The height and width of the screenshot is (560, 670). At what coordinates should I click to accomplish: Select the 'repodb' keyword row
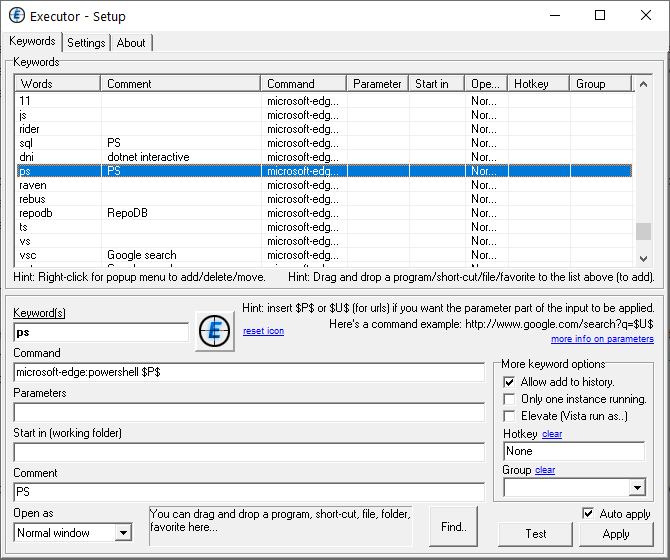click(324, 213)
